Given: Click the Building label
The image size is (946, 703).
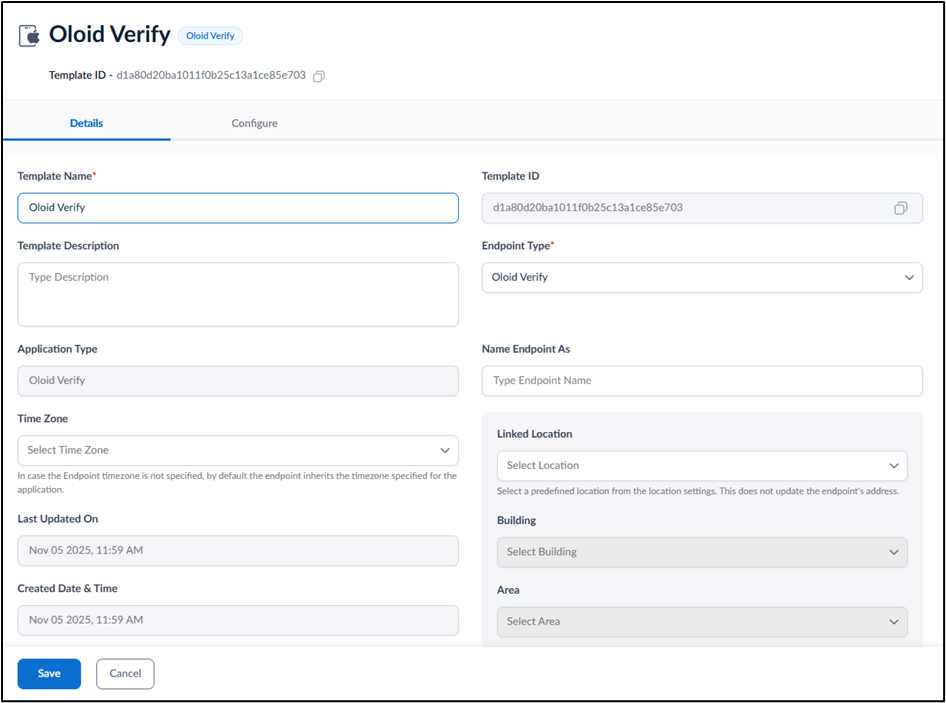Looking at the screenshot, I should [516, 520].
